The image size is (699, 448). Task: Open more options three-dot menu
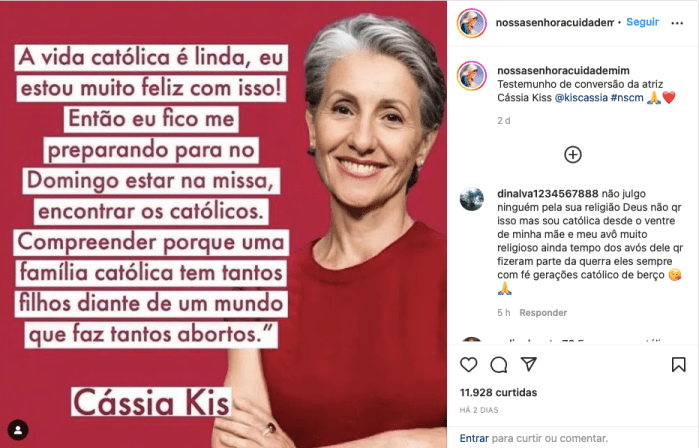tap(677, 23)
